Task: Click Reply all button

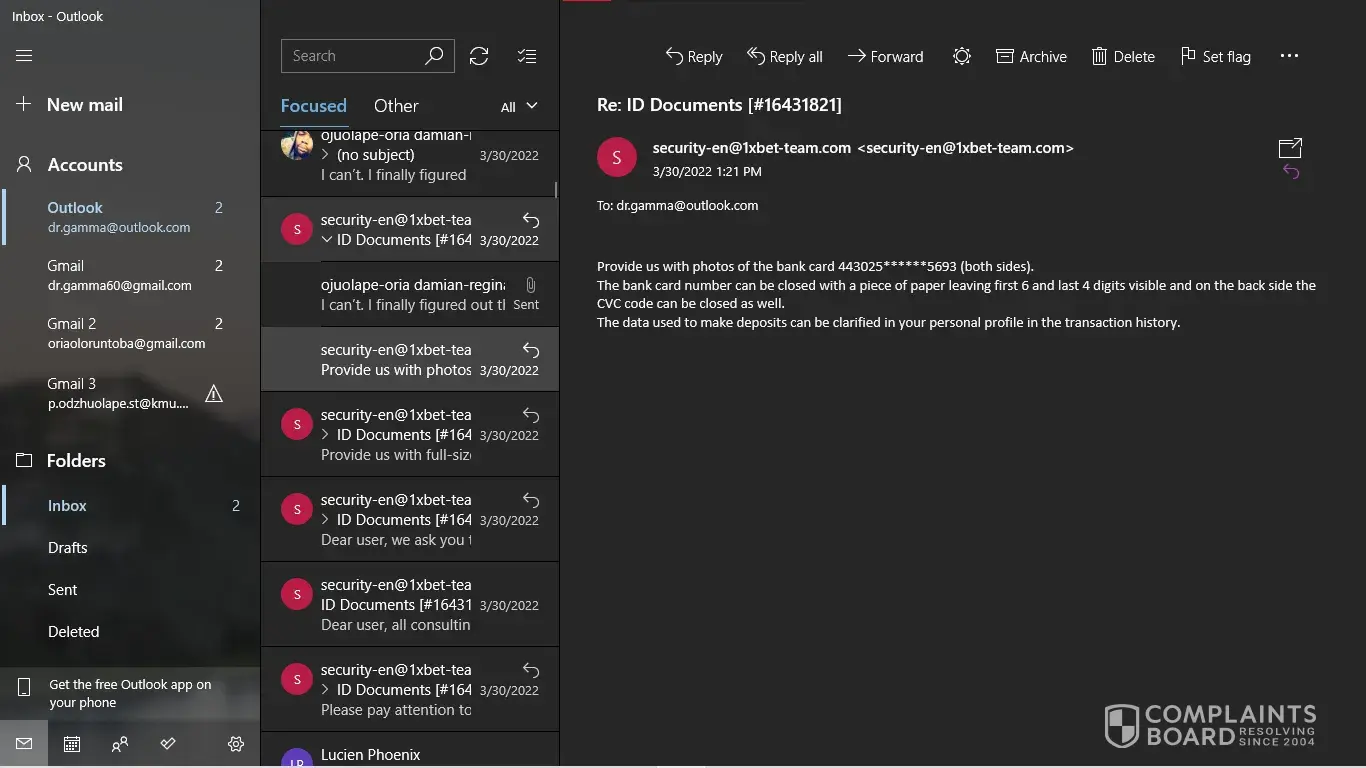Action: (x=785, y=56)
